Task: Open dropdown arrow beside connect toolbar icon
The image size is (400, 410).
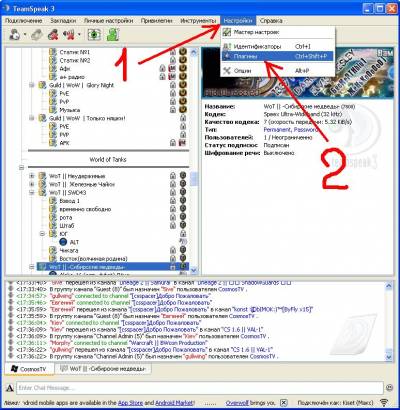Action: (25, 35)
